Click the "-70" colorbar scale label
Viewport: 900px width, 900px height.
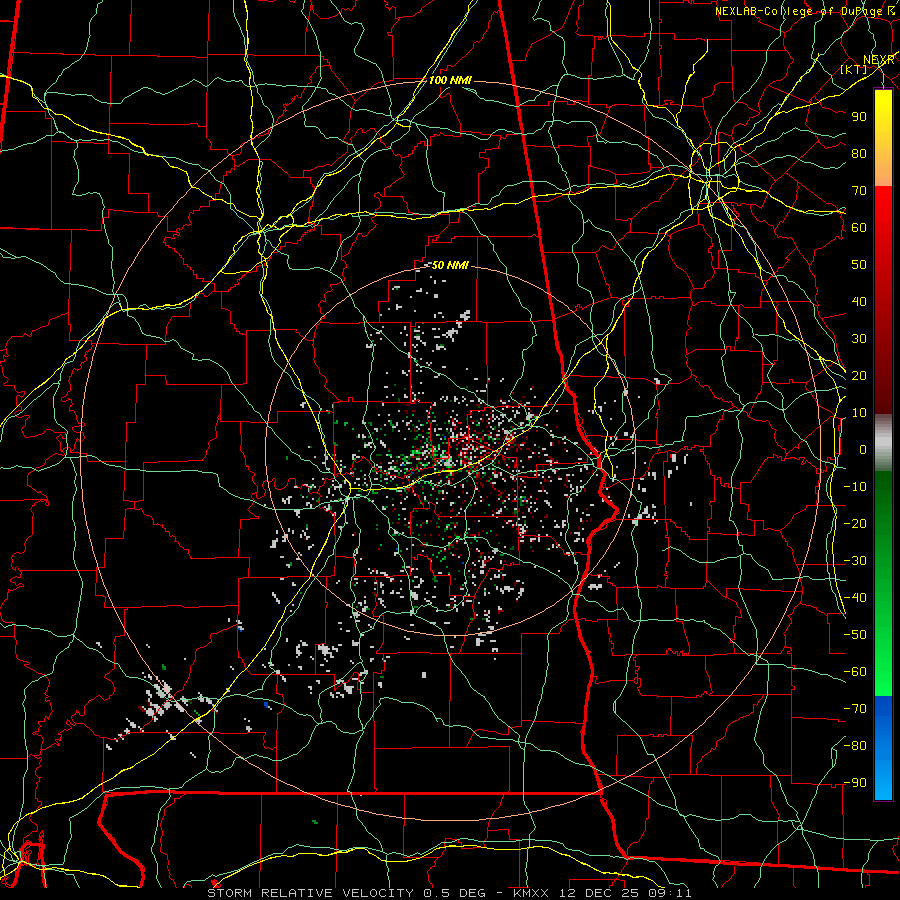point(855,709)
